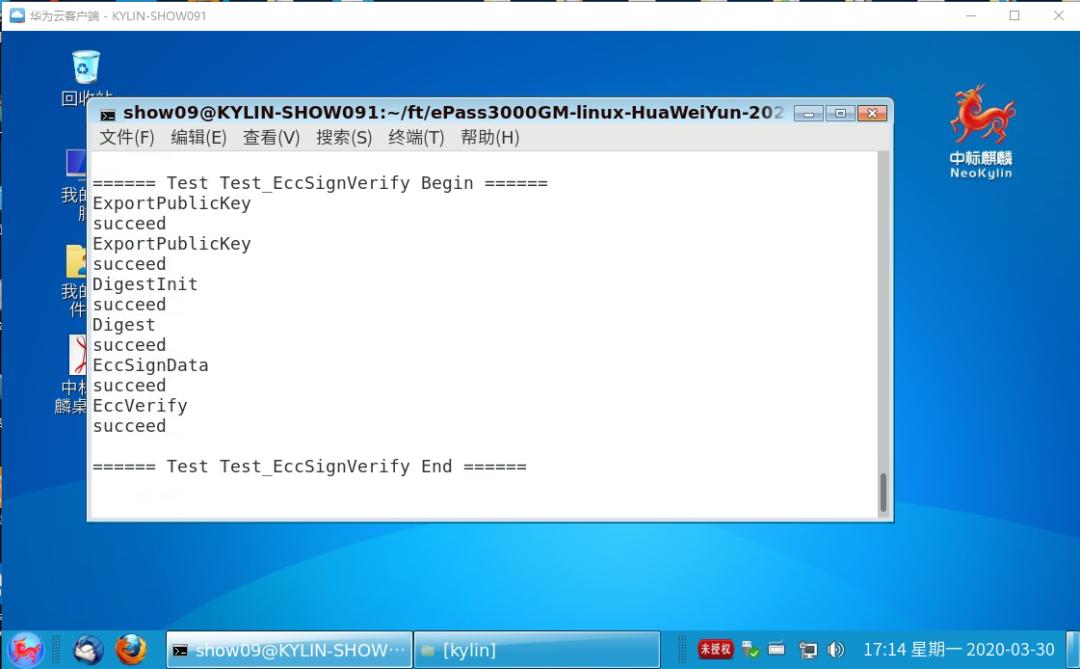This screenshot has height=669, width=1080.
Task: Open the volume speaker icon
Action: [835, 650]
